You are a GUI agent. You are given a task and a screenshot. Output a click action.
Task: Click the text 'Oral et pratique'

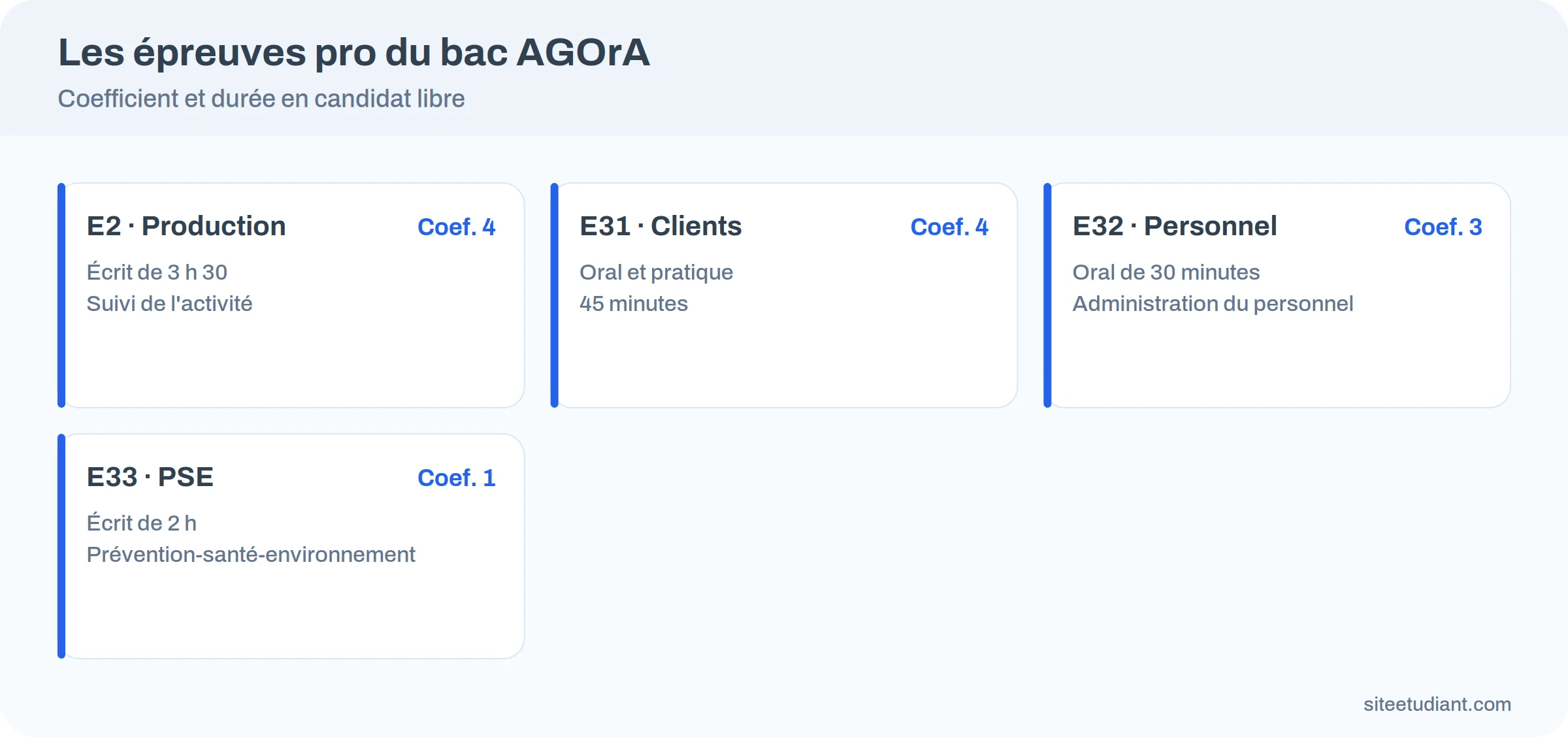tap(657, 272)
